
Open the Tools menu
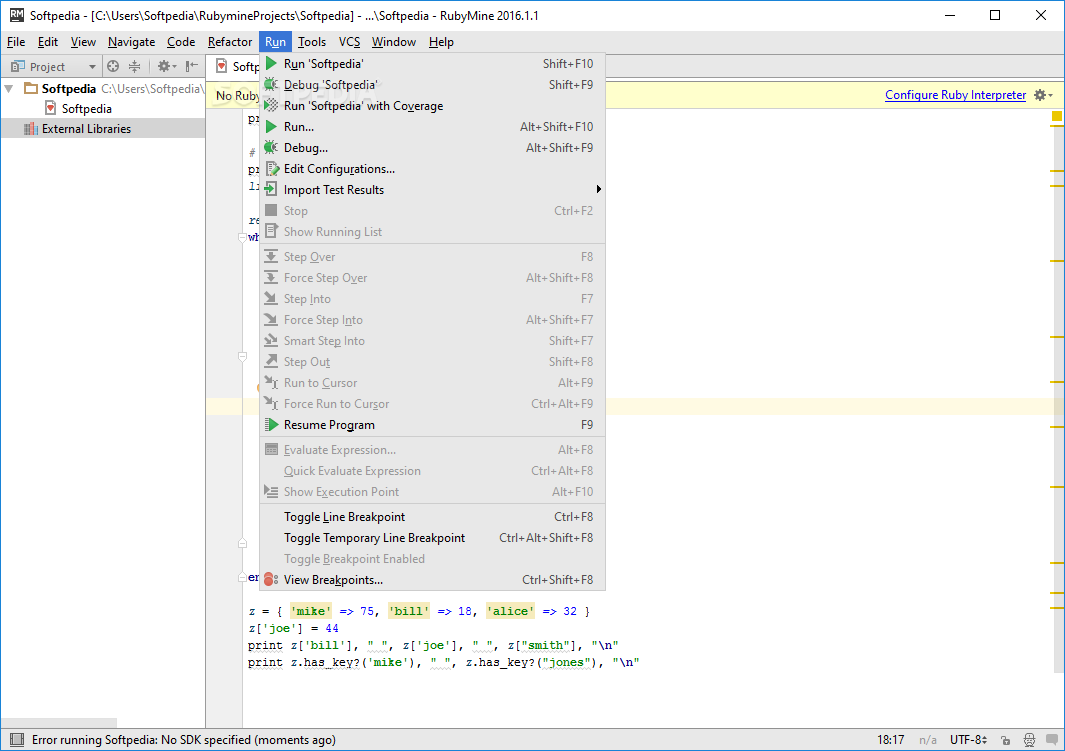(312, 42)
